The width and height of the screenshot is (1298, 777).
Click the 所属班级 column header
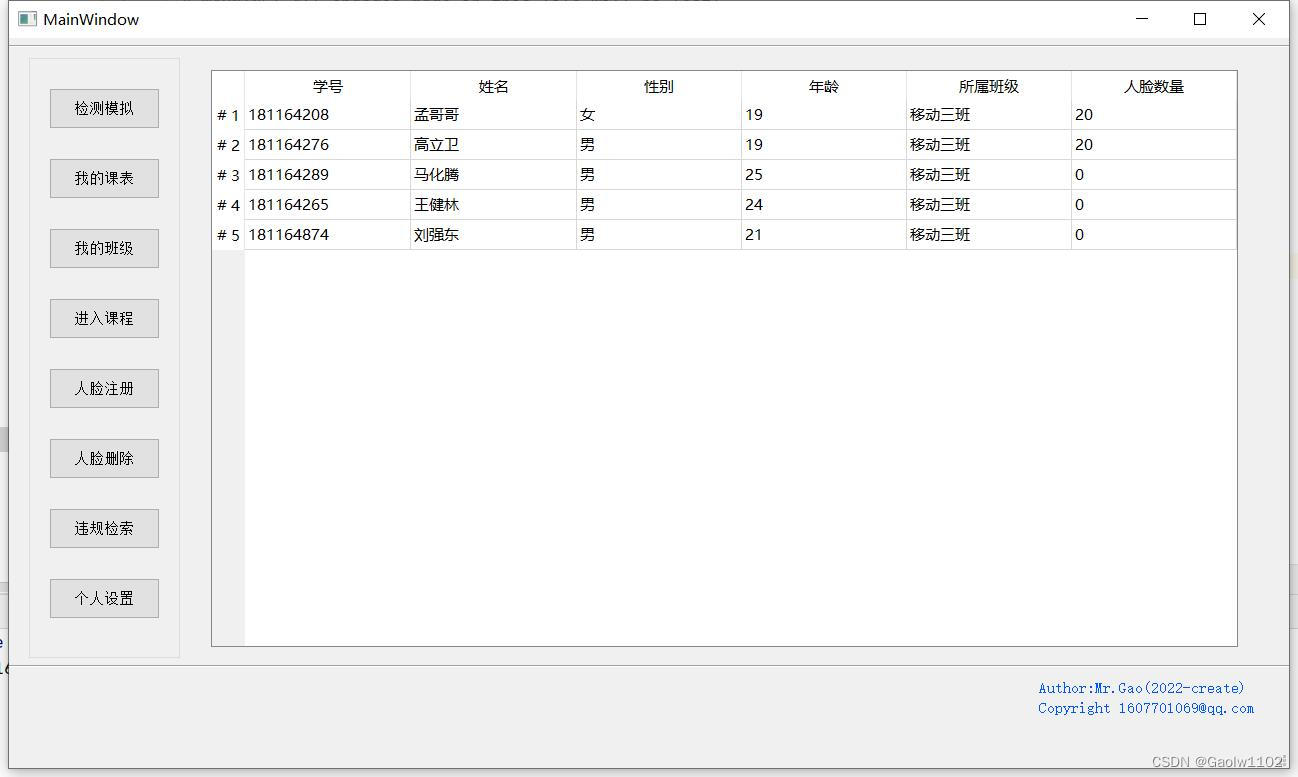pyautogui.click(x=989, y=86)
